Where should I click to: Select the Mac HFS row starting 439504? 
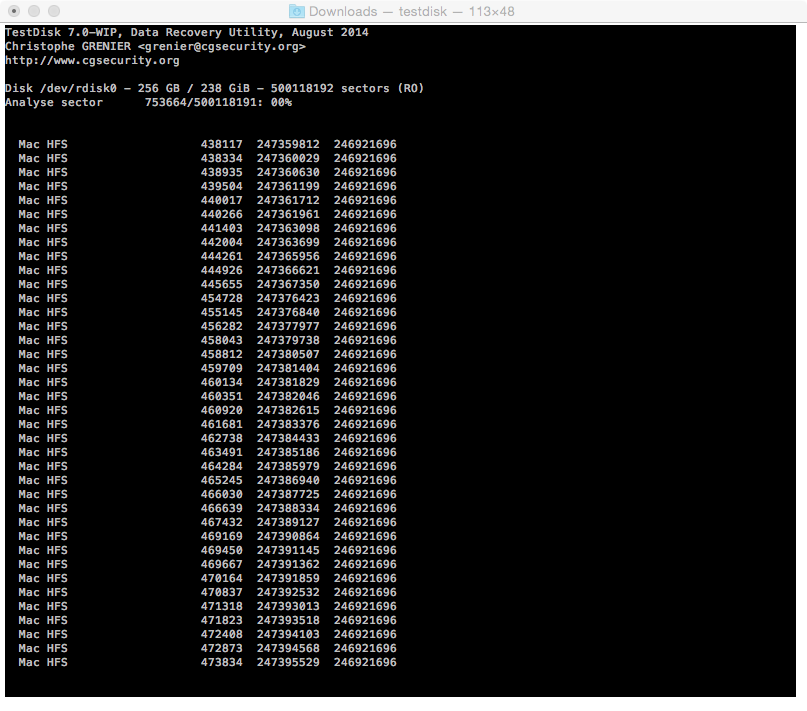(x=207, y=186)
